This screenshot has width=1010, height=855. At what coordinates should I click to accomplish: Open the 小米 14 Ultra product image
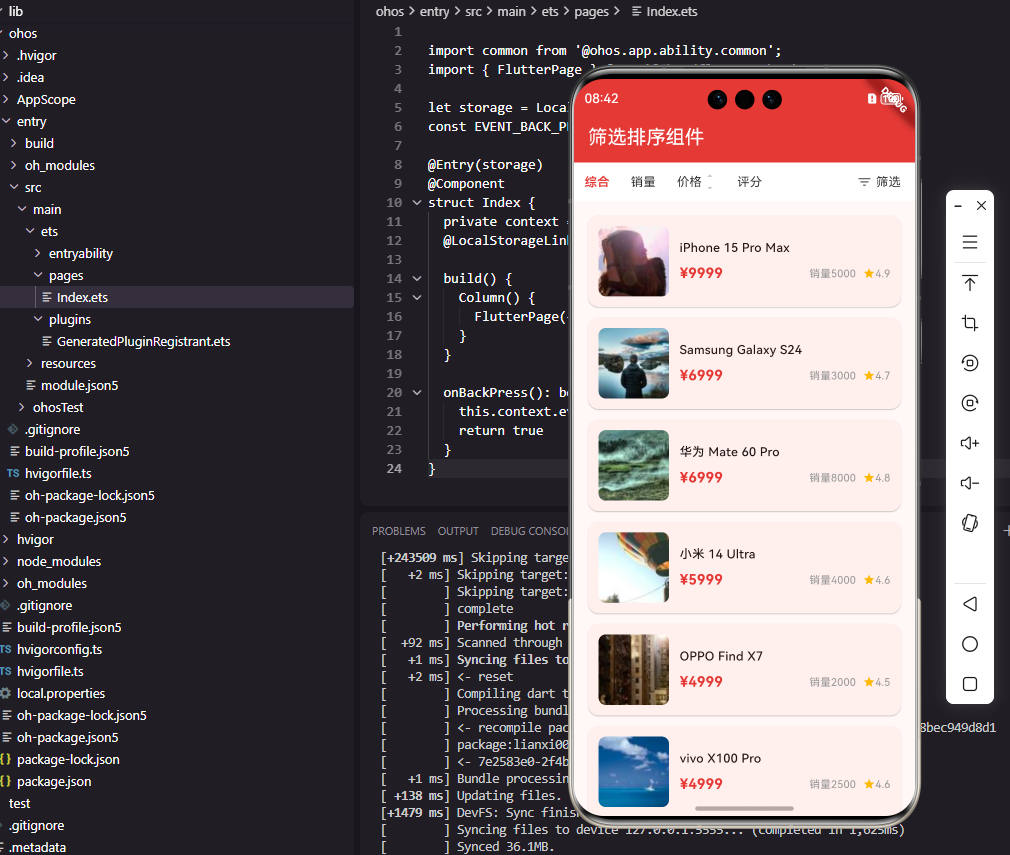[633, 568]
